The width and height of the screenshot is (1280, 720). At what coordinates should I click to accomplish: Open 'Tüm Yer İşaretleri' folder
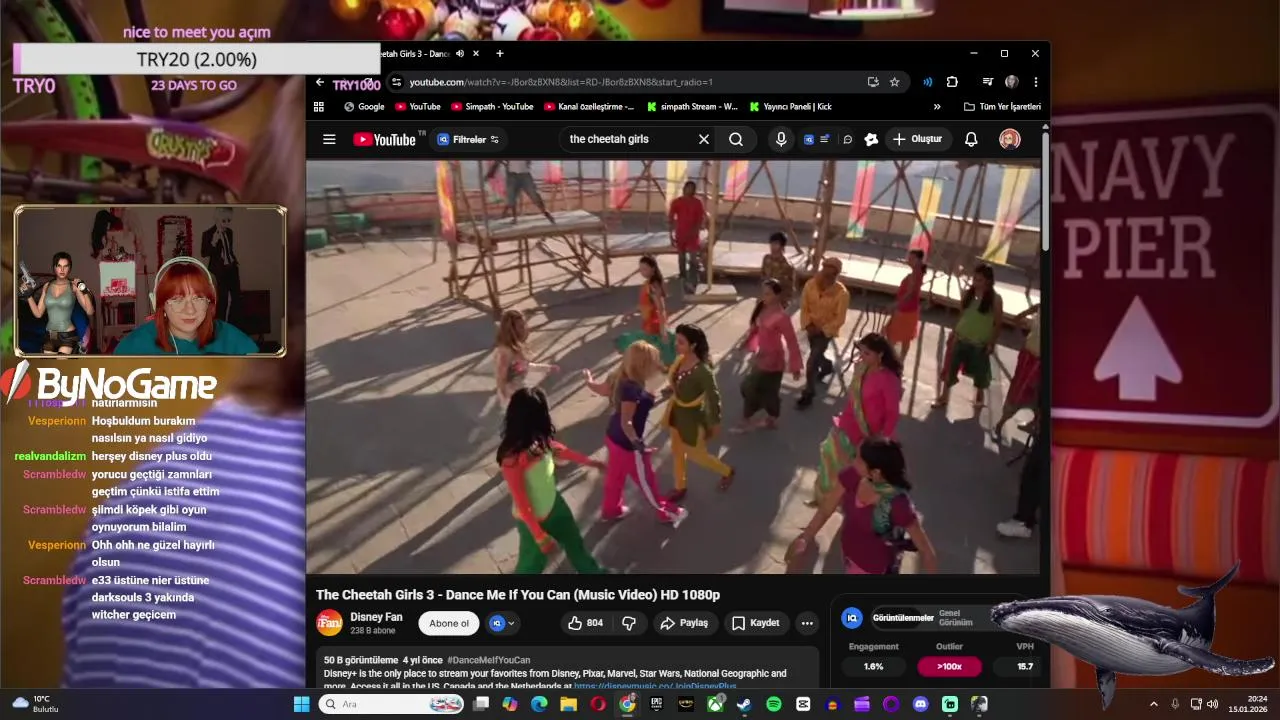[x=1002, y=106]
